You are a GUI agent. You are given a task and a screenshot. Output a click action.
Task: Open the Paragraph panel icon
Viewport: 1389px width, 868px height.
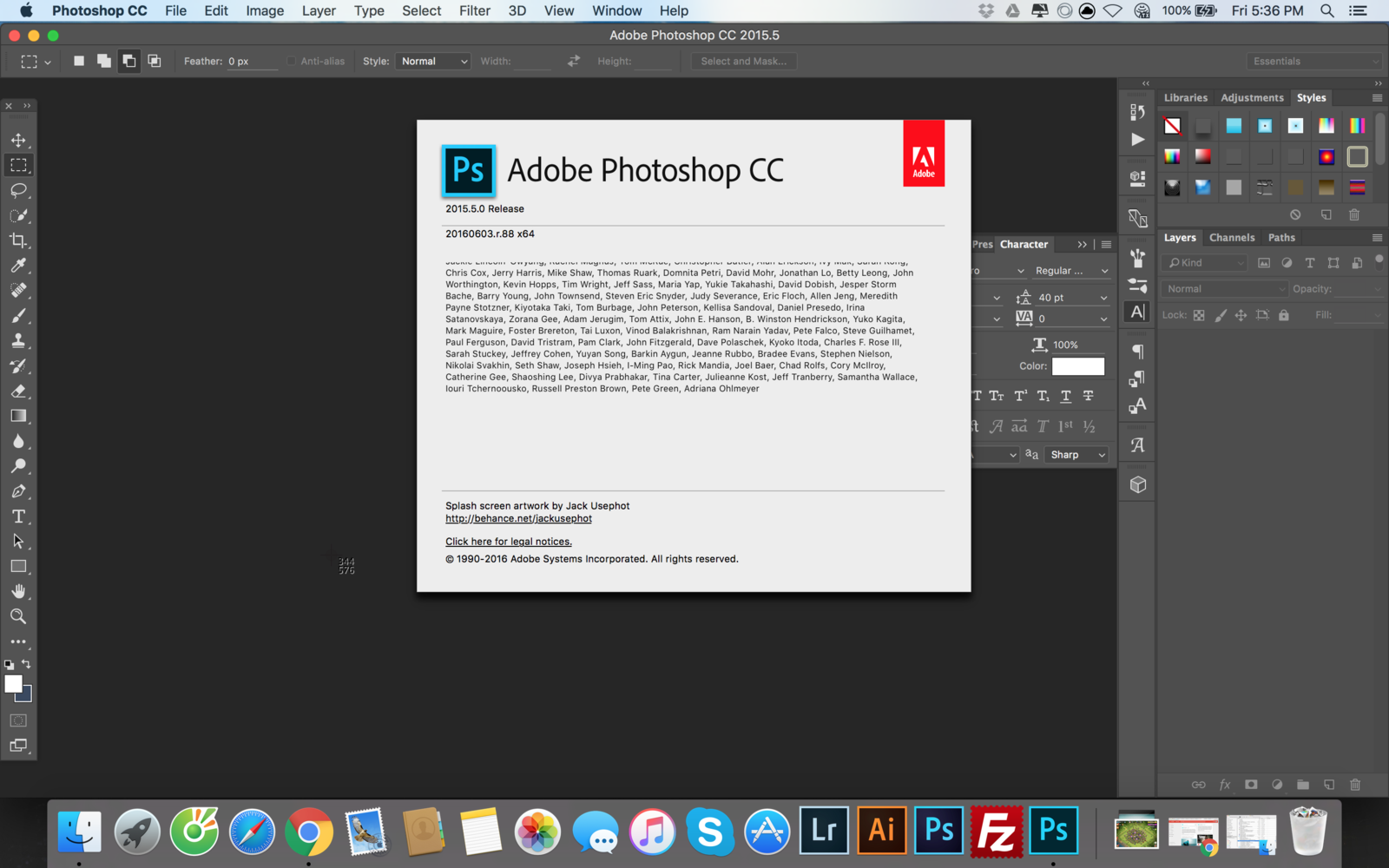coord(1137,352)
